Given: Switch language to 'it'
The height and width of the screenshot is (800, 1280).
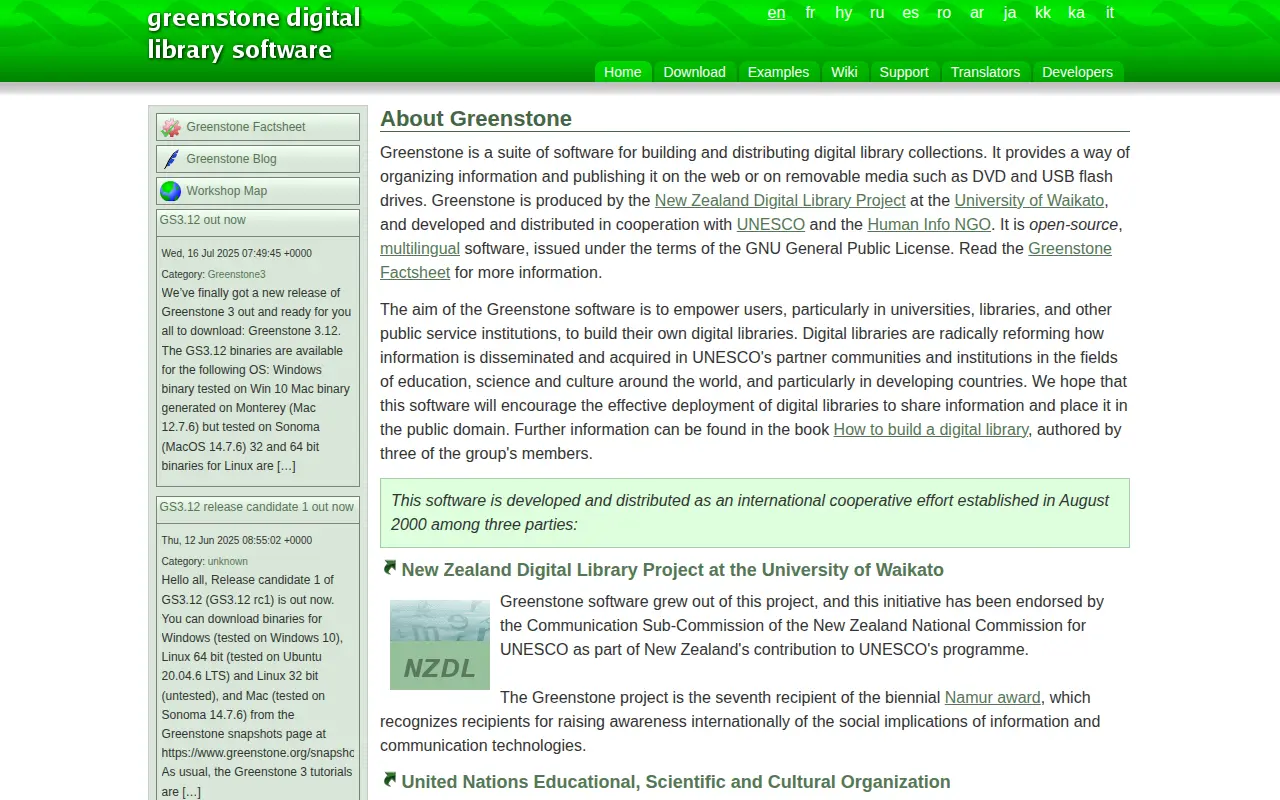Looking at the screenshot, I should tap(1110, 13).
